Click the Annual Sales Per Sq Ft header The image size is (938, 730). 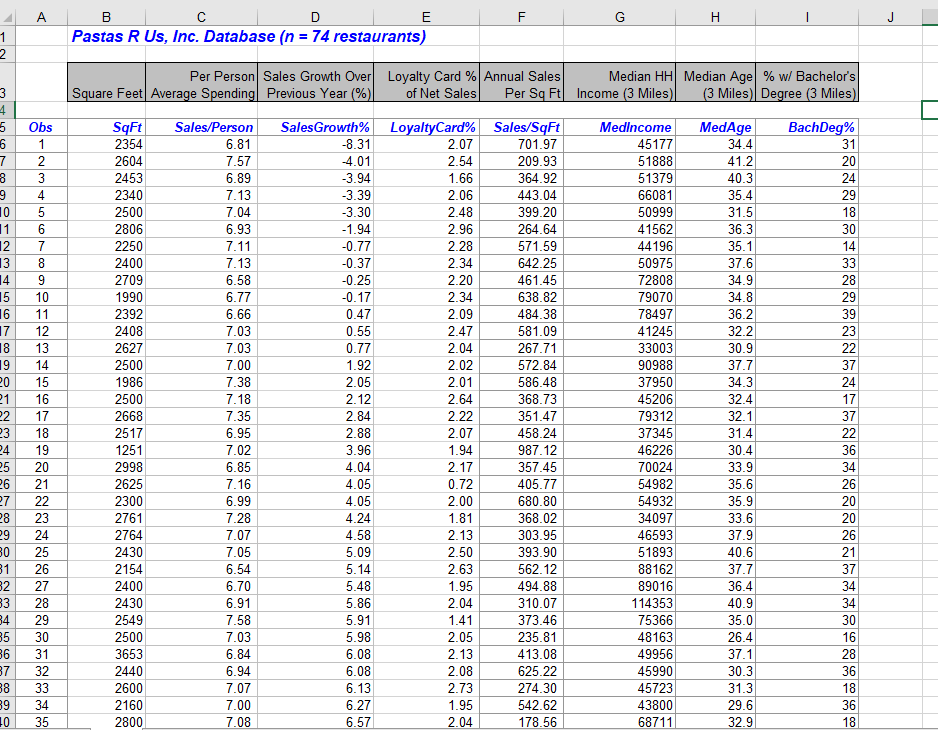coord(522,82)
